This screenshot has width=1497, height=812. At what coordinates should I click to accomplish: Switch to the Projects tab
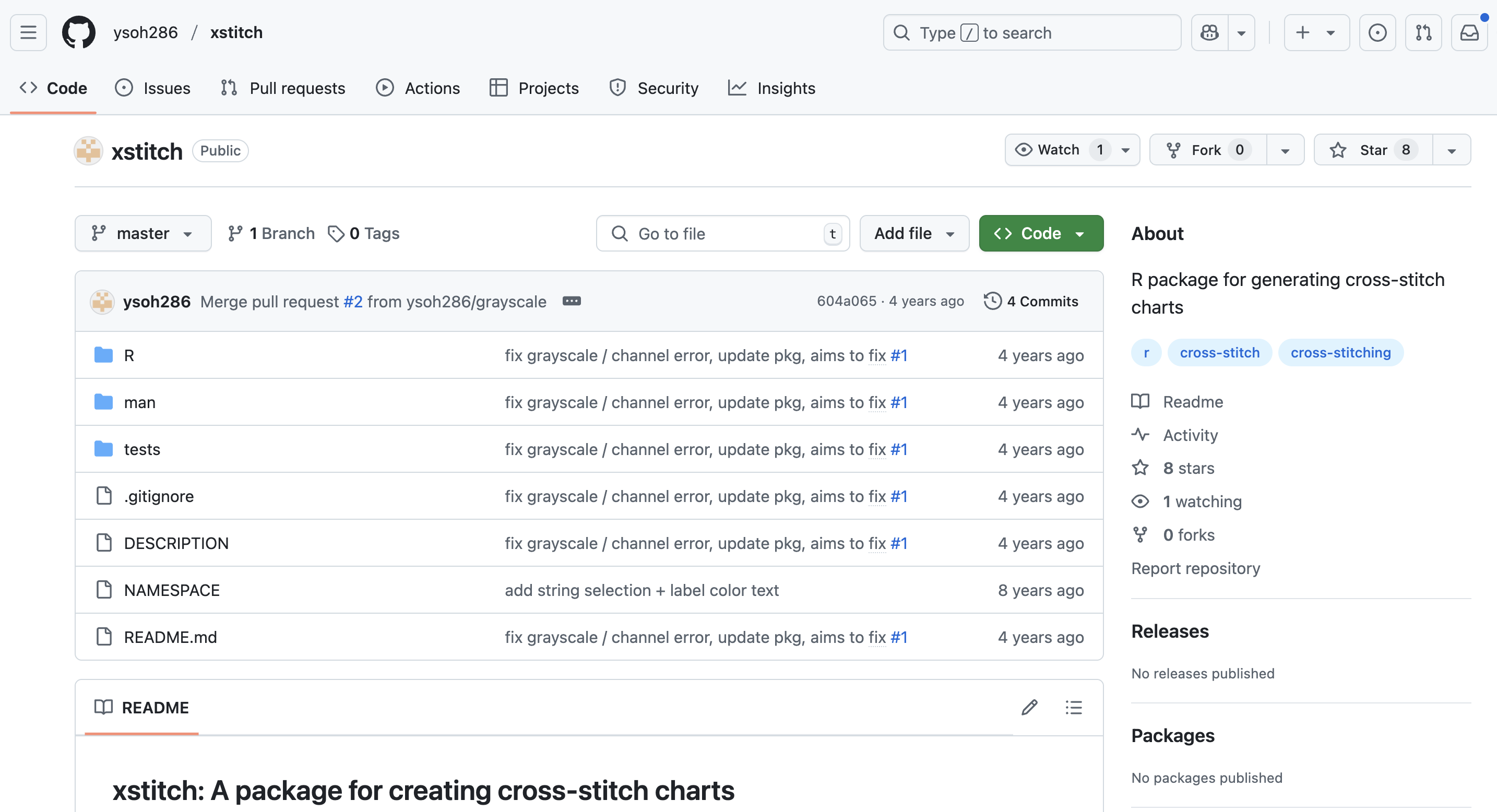pyautogui.click(x=534, y=88)
